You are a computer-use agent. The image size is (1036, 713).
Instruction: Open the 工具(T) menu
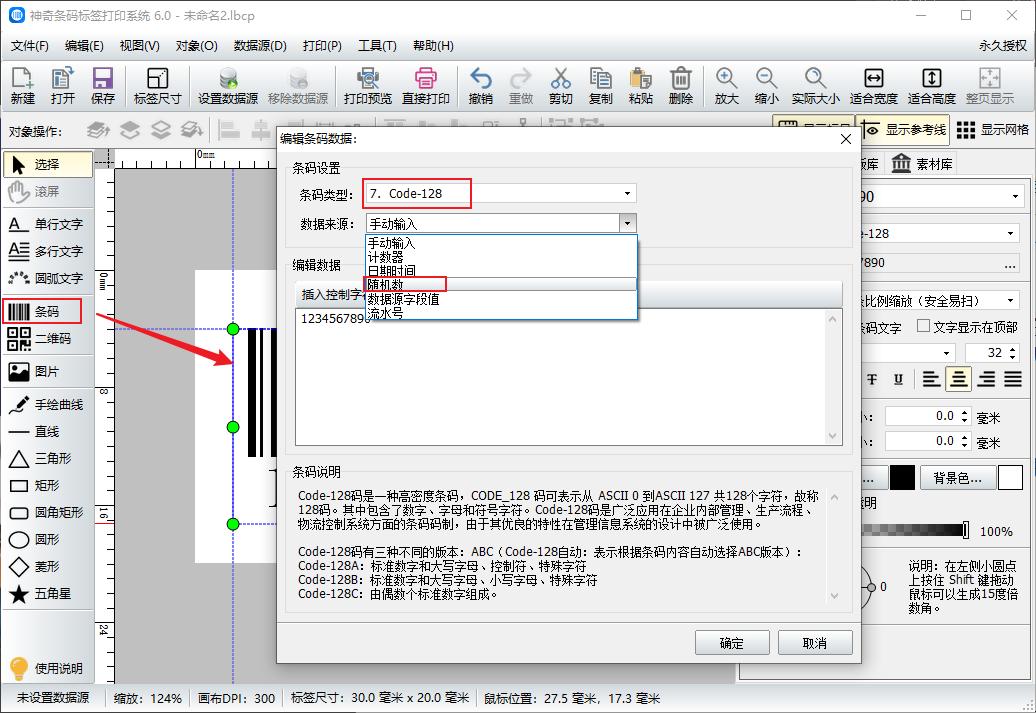coord(375,46)
